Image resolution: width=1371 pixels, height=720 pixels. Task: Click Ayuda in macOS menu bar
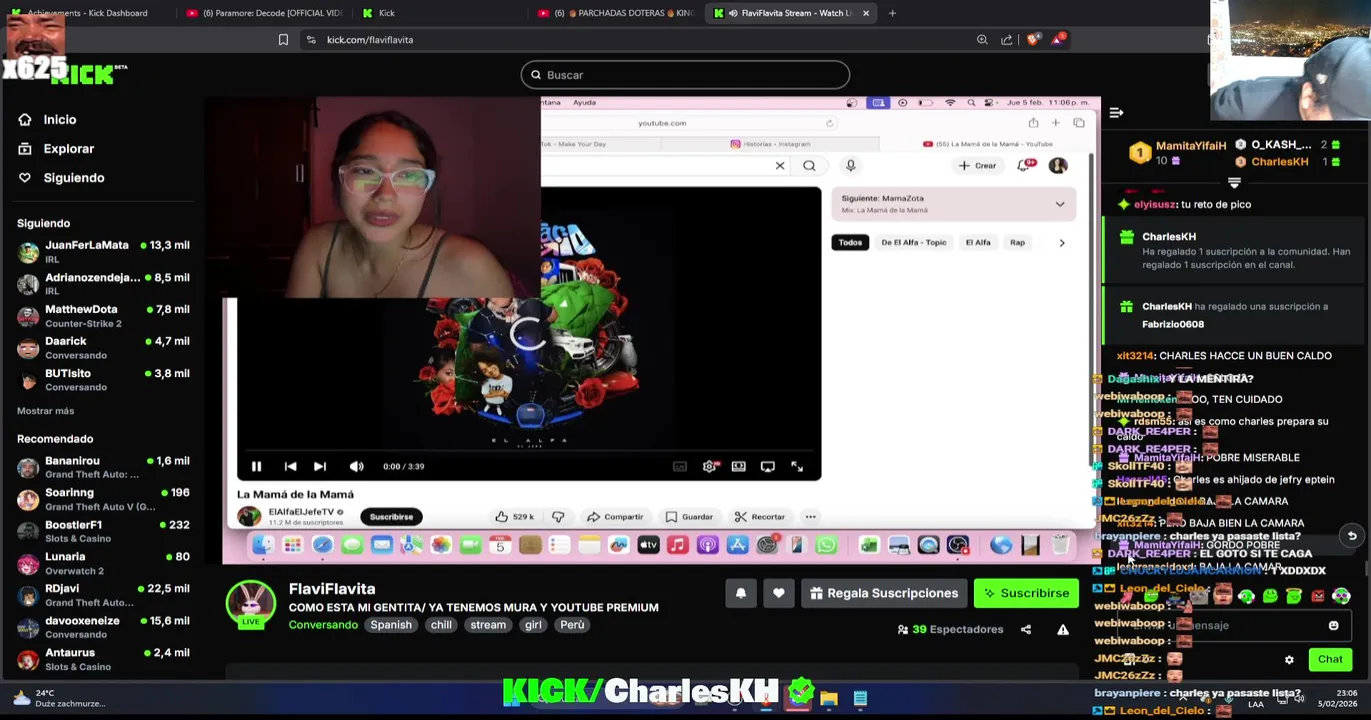pyautogui.click(x=585, y=102)
